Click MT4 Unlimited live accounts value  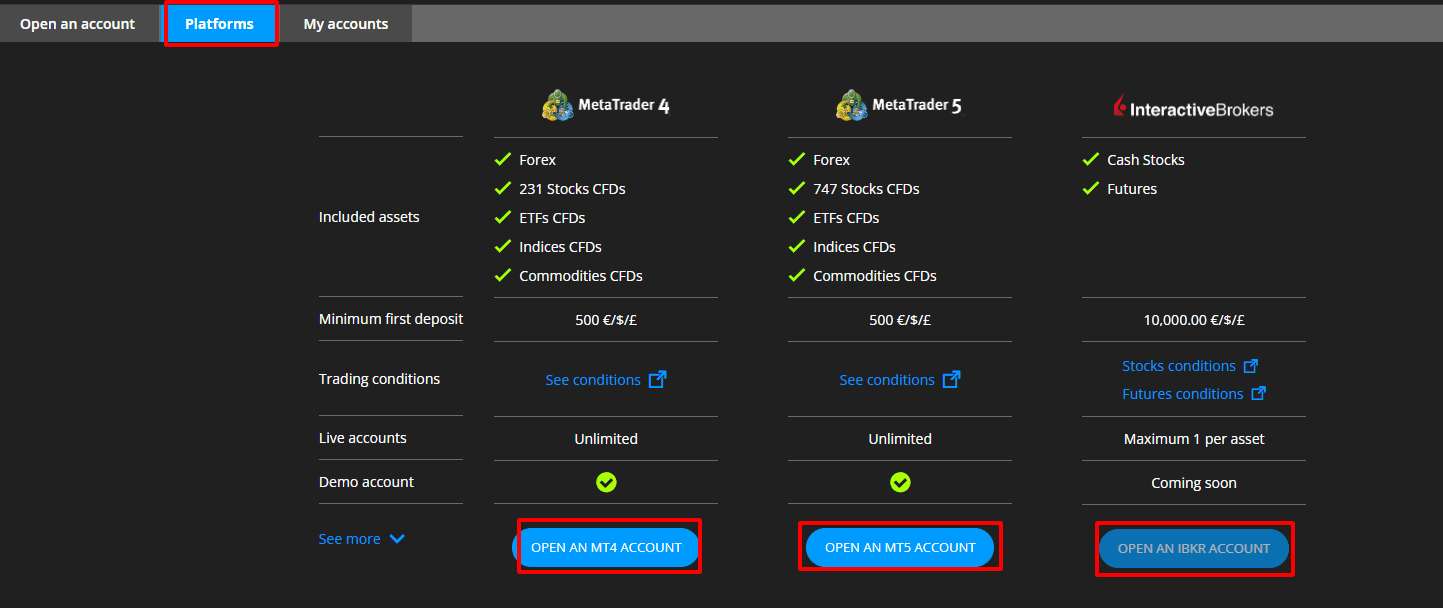point(606,439)
